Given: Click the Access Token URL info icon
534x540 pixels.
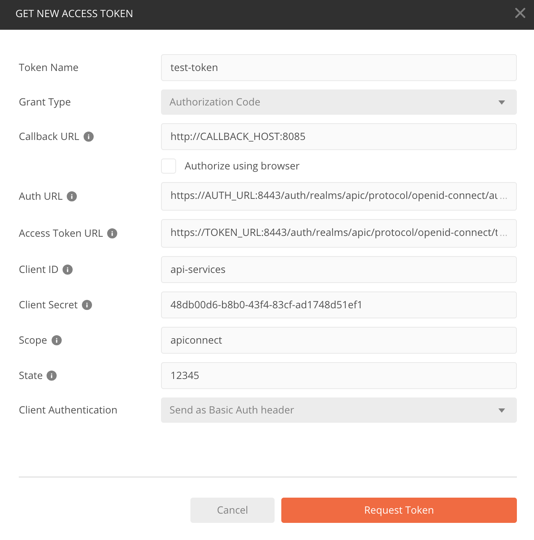Looking at the screenshot, I should [112, 233].
